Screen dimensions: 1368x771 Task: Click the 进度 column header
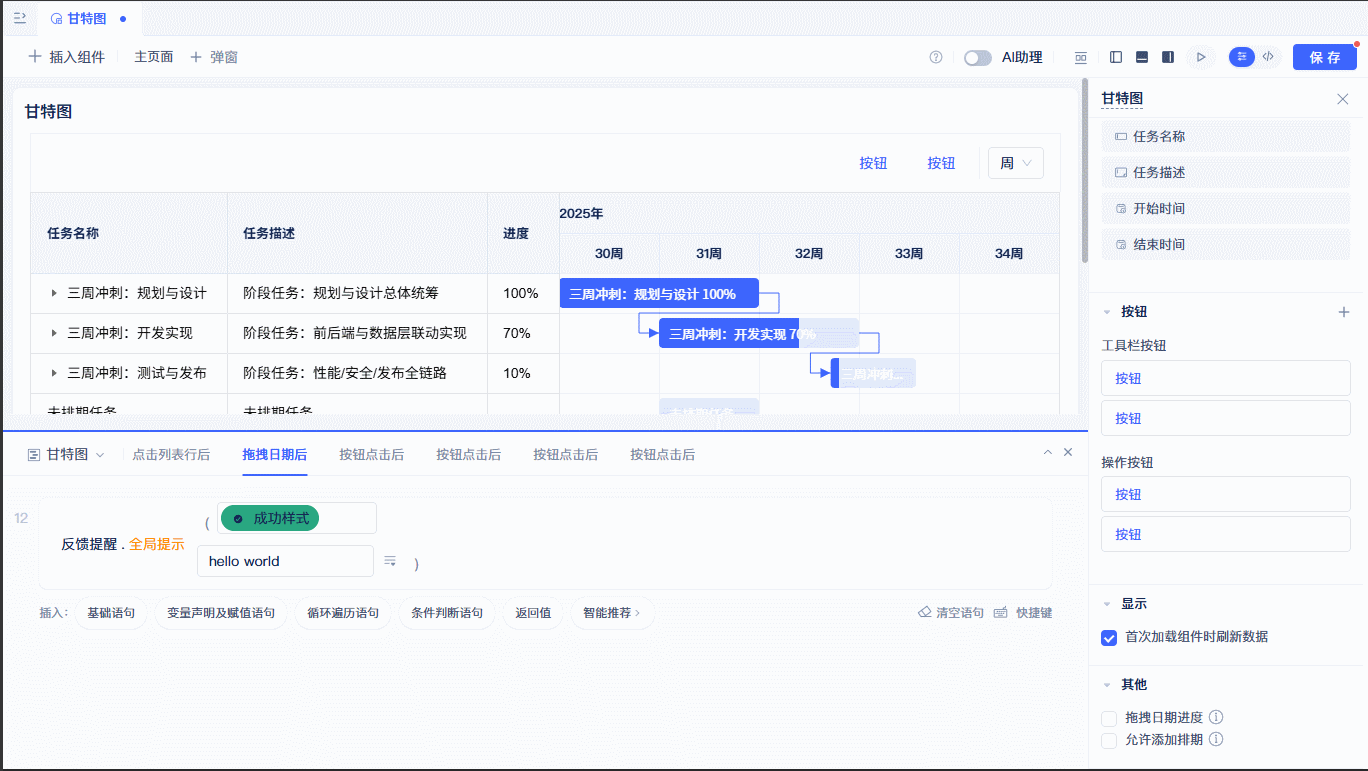pyautogui.click(x=523, y=233)
